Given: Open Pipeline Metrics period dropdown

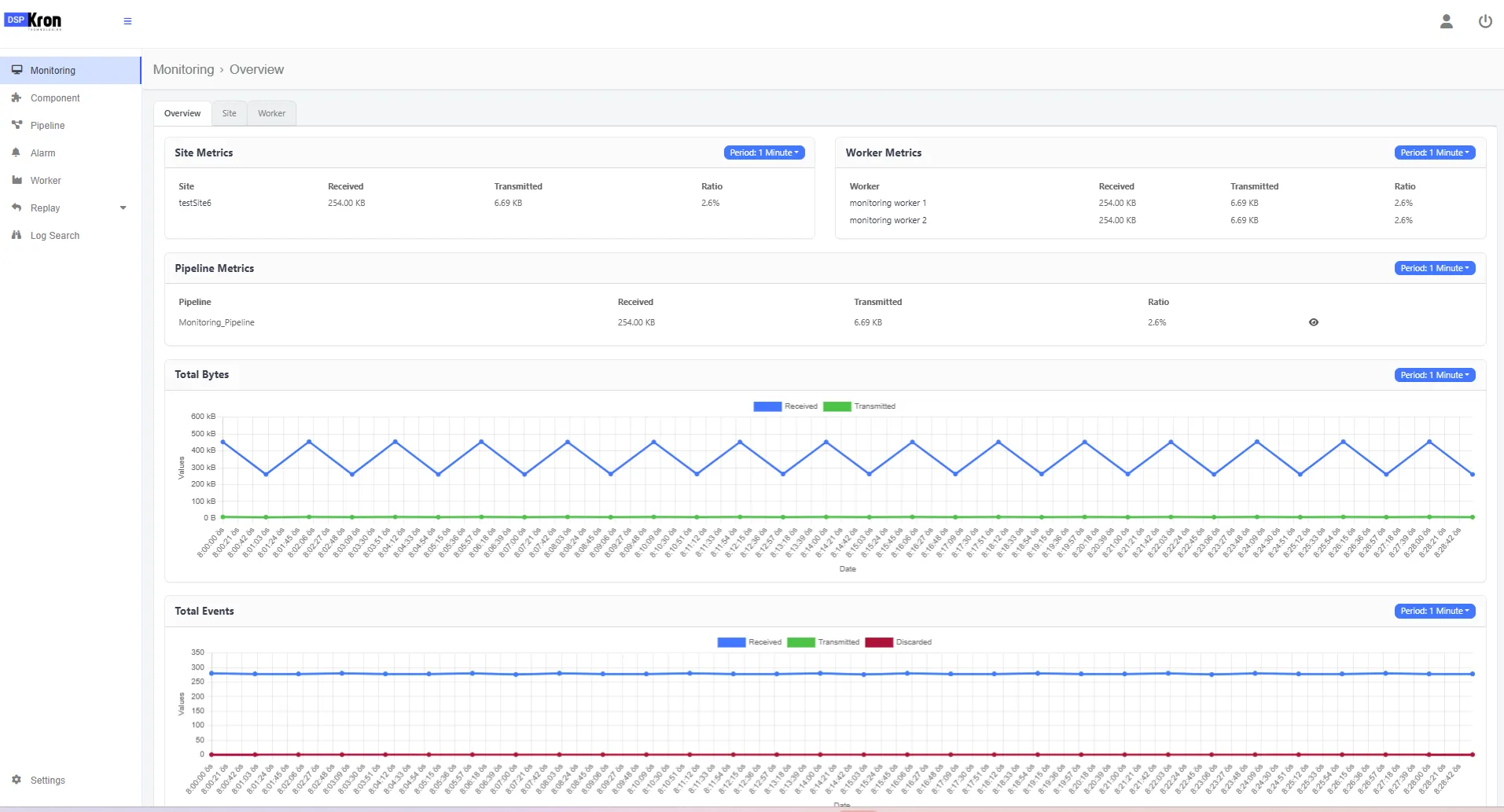Looking at the screenshot, I should coord(1435,268).
